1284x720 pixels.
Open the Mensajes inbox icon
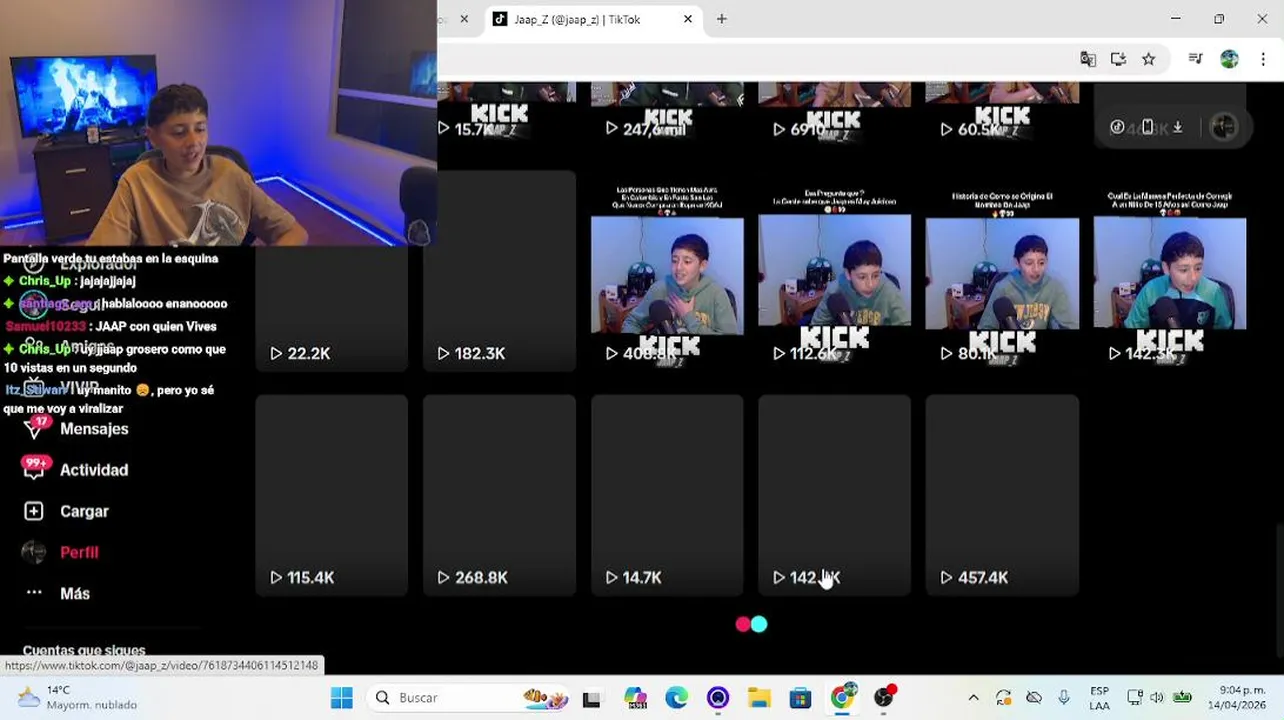34,428
